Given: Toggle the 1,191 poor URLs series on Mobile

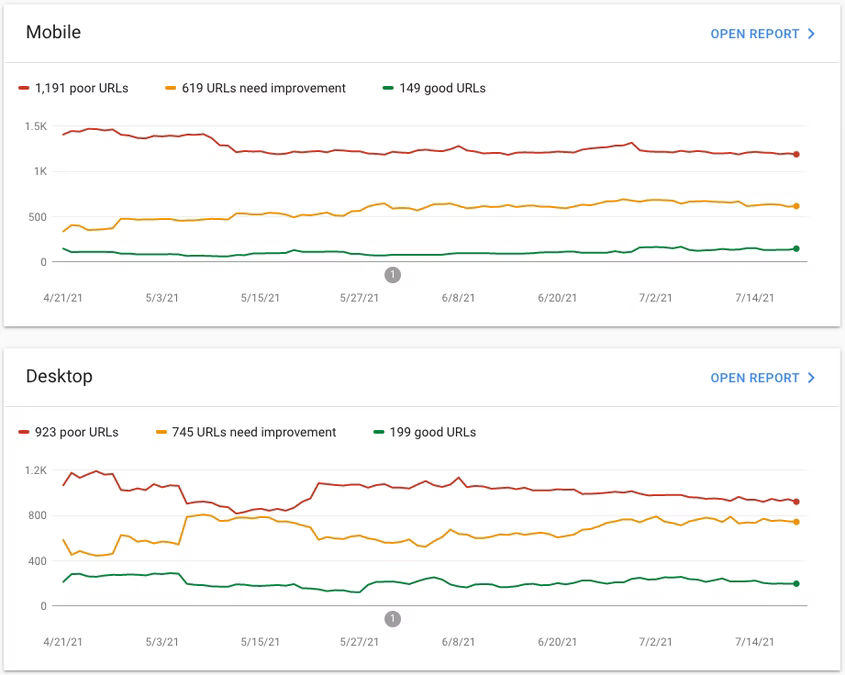Looking at the screenshot, I should [75, 88].
